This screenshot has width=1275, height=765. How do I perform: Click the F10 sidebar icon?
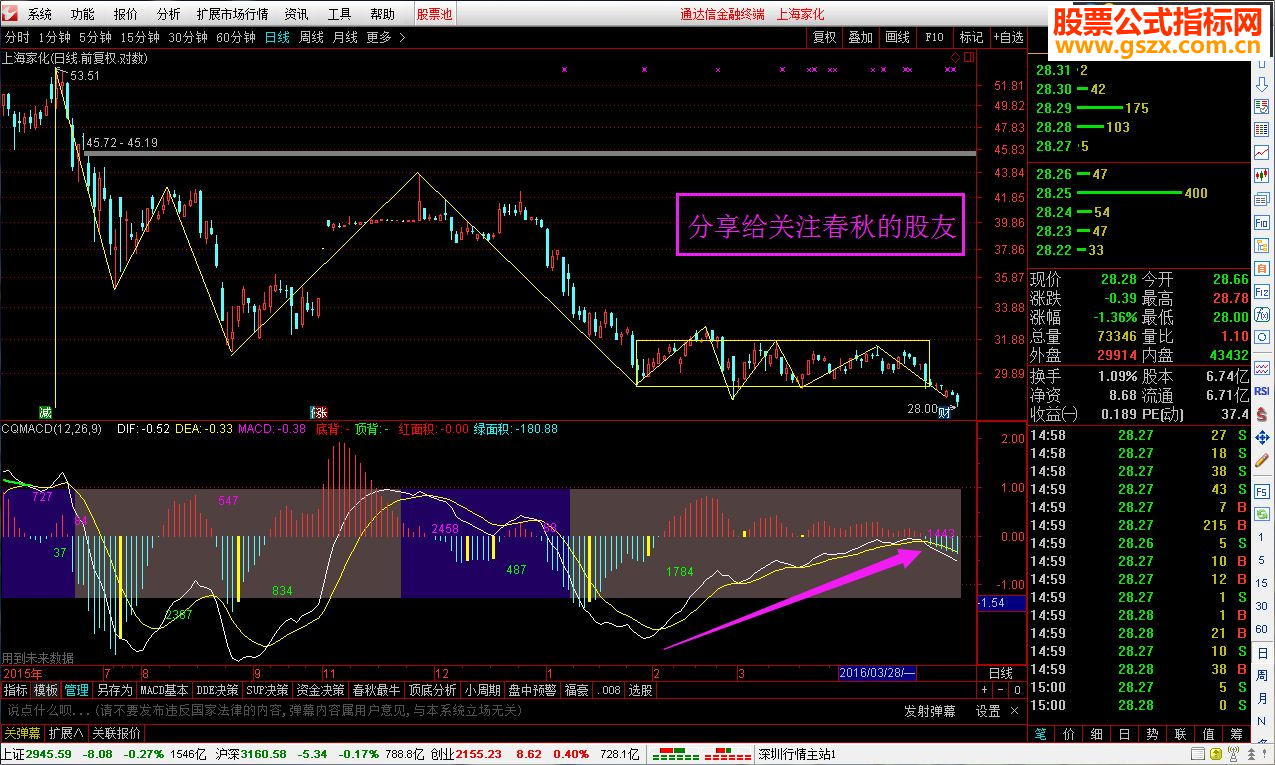1262,223
